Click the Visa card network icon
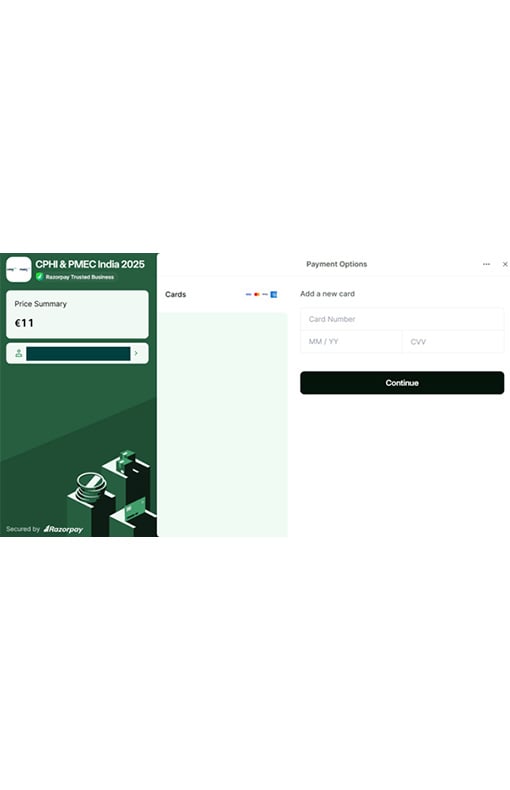The image size is (510, 790). (248, 294)
